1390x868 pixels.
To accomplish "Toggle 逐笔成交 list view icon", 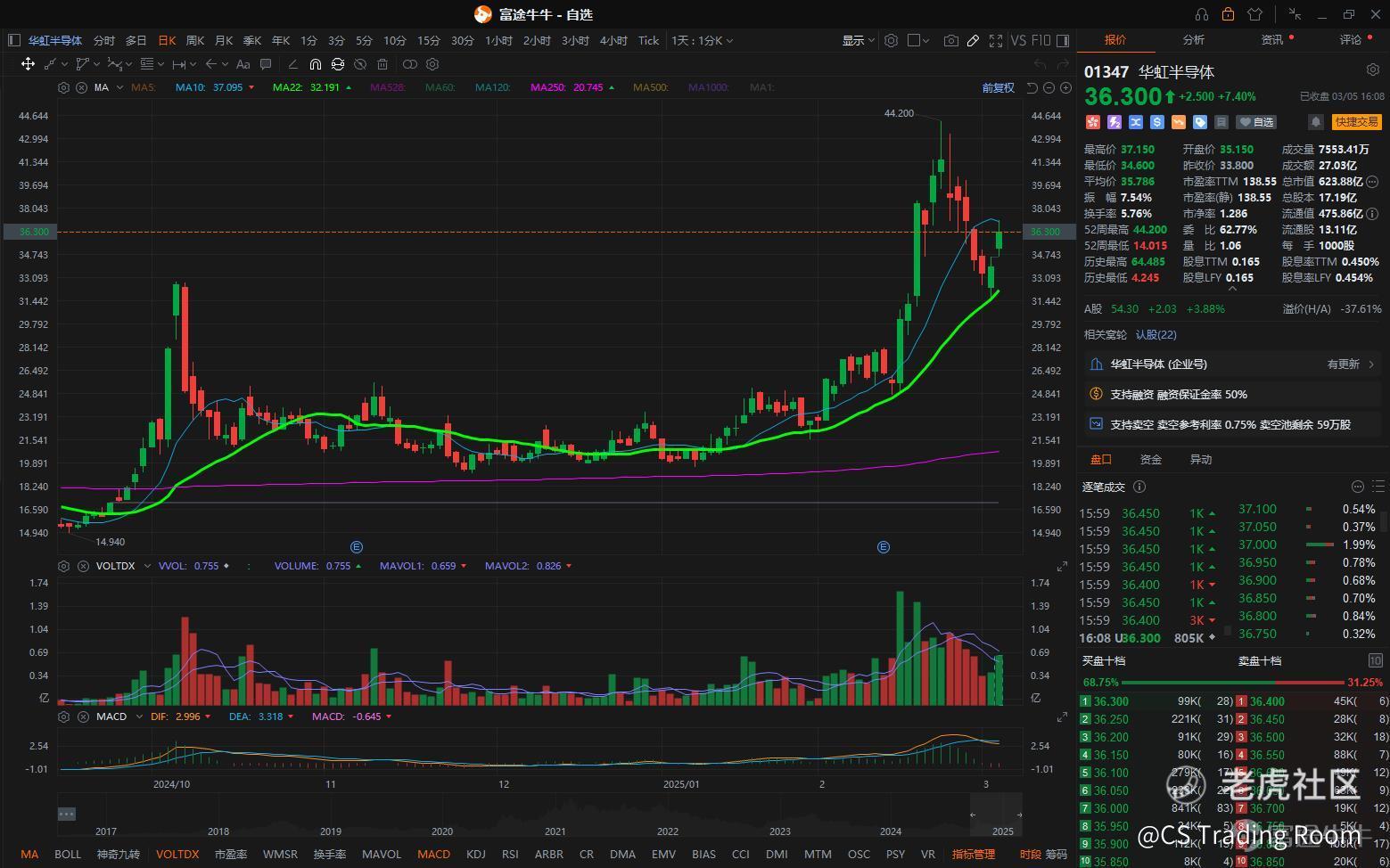I will 1379,487.
